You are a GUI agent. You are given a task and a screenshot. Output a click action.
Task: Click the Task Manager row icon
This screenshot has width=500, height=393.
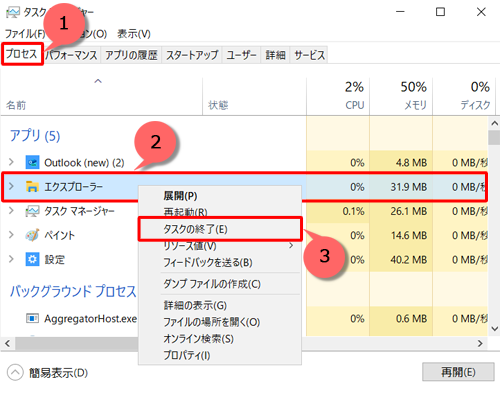[32, 211]
